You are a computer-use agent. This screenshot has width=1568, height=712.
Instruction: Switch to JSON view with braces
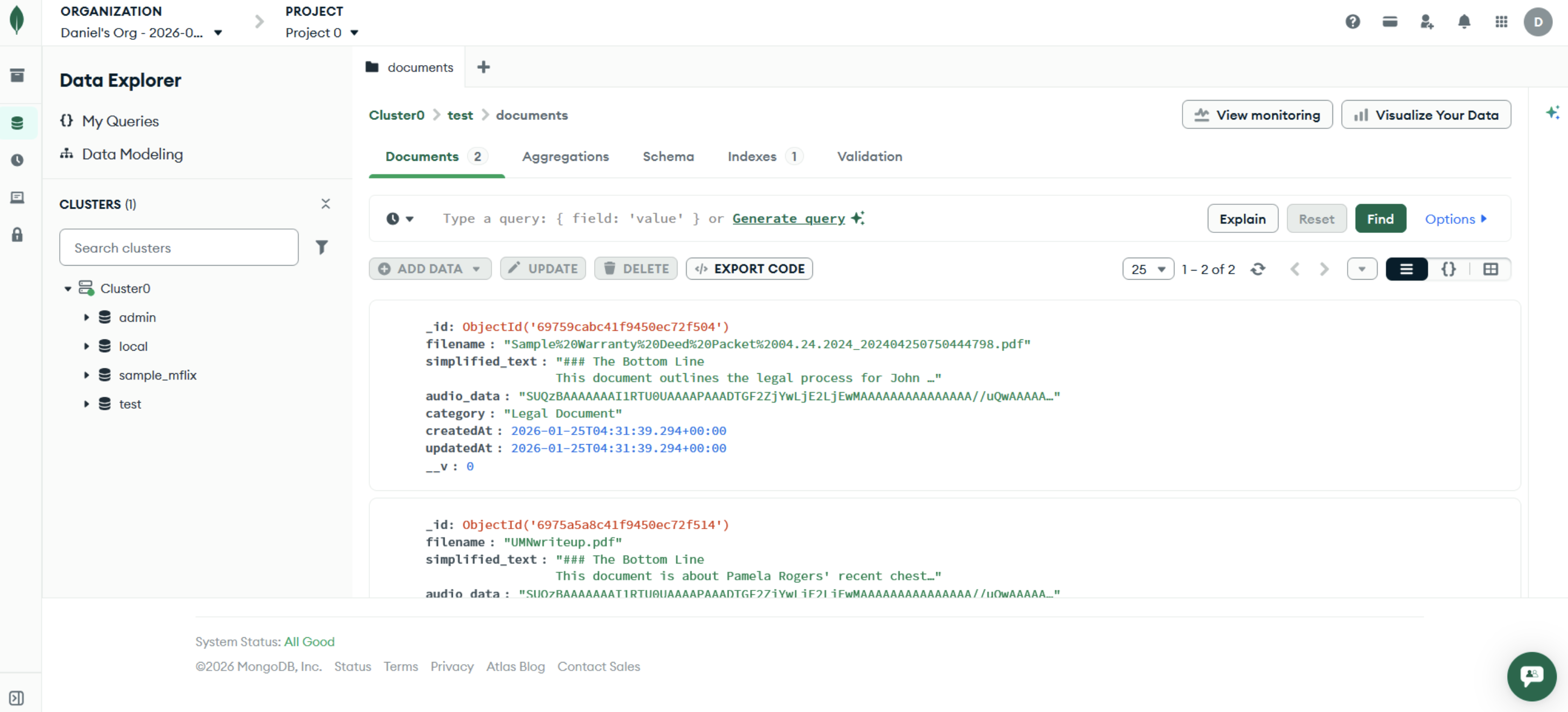[x=1449, y=269]
